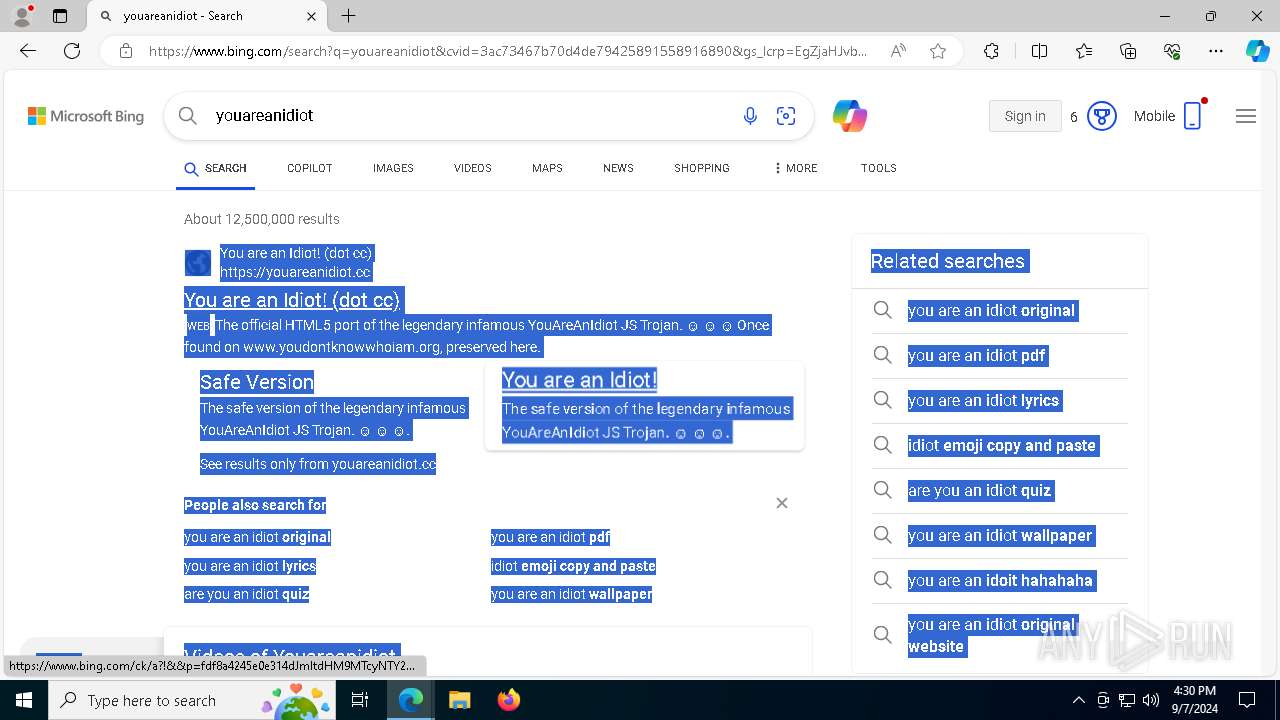Image resolution: width=1280 pixels, height=720 pixels.
Task: Open Task View on the taskbar
Action: tap(361, 700)
